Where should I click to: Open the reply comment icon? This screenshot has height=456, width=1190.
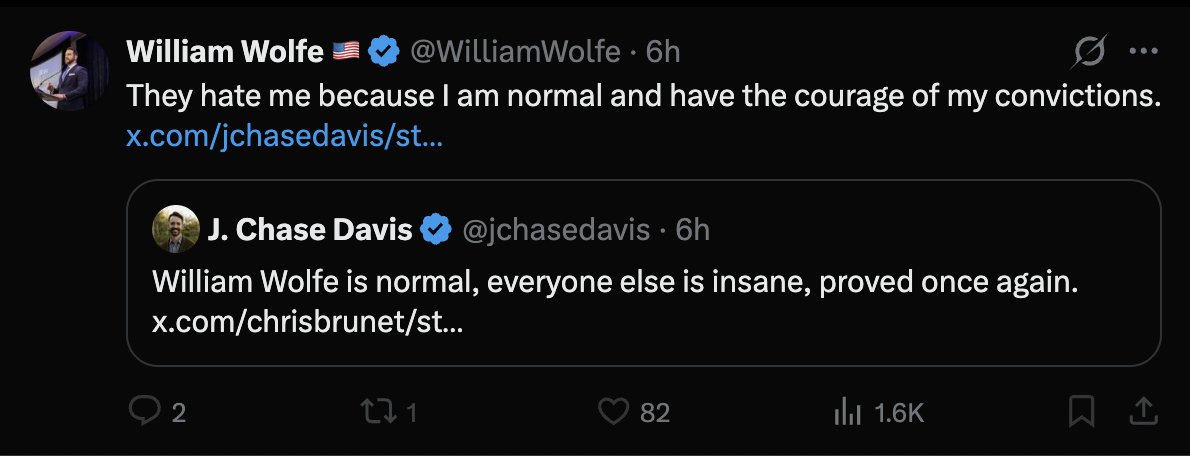click(143, 412)
